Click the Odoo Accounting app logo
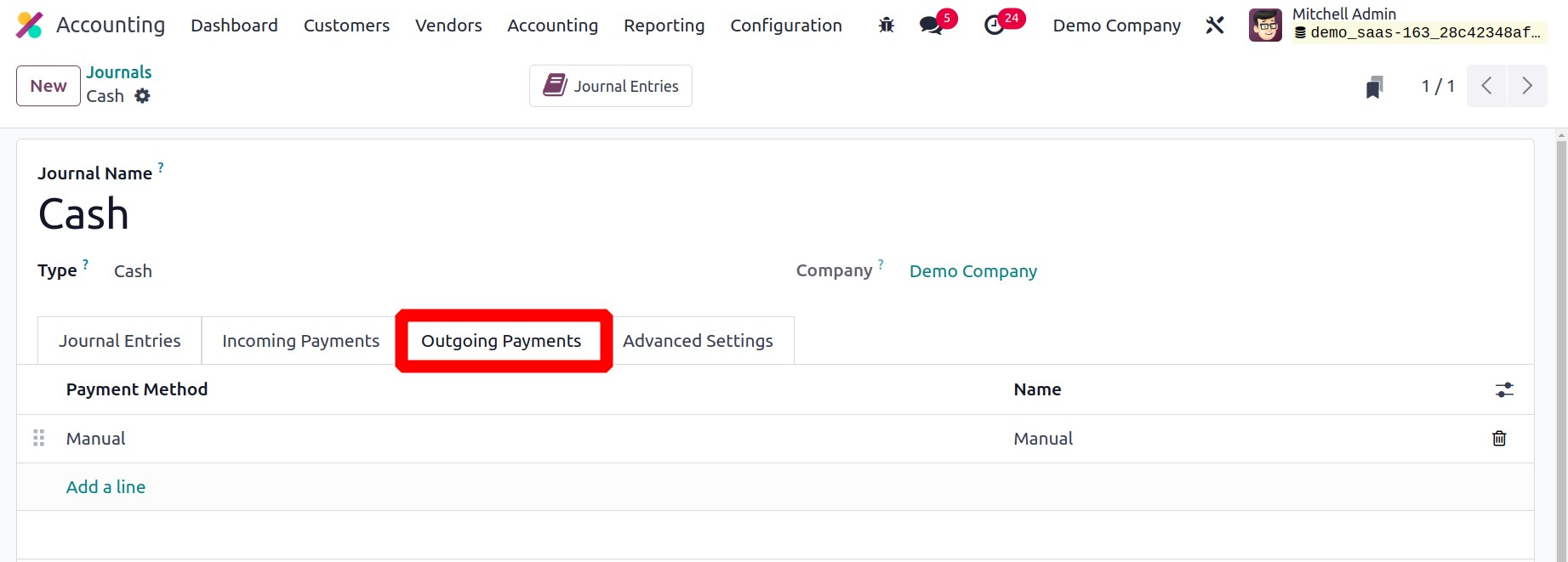The image size is (1568, 562). [x=29, y=26]
